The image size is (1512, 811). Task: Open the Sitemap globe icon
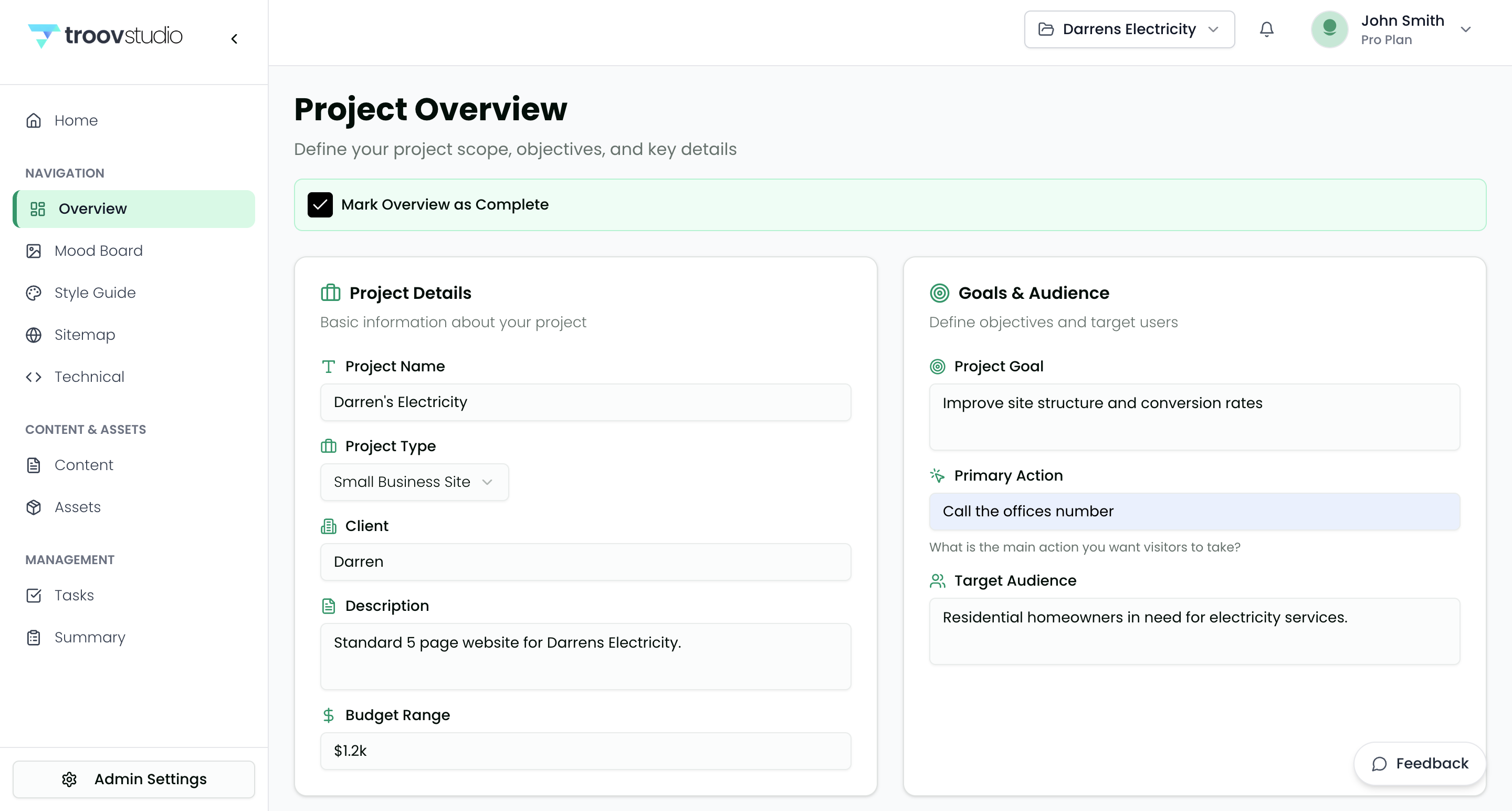click(34, 335)
